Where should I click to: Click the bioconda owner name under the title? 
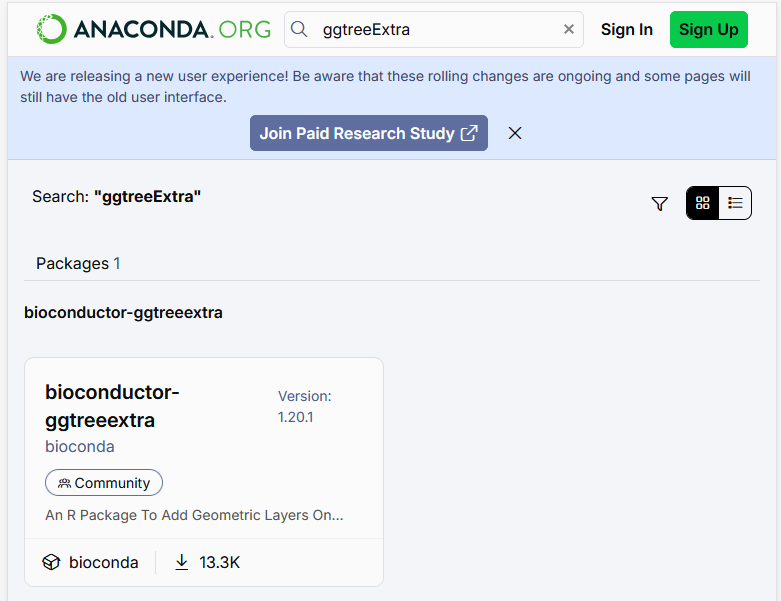pos(80,446)
